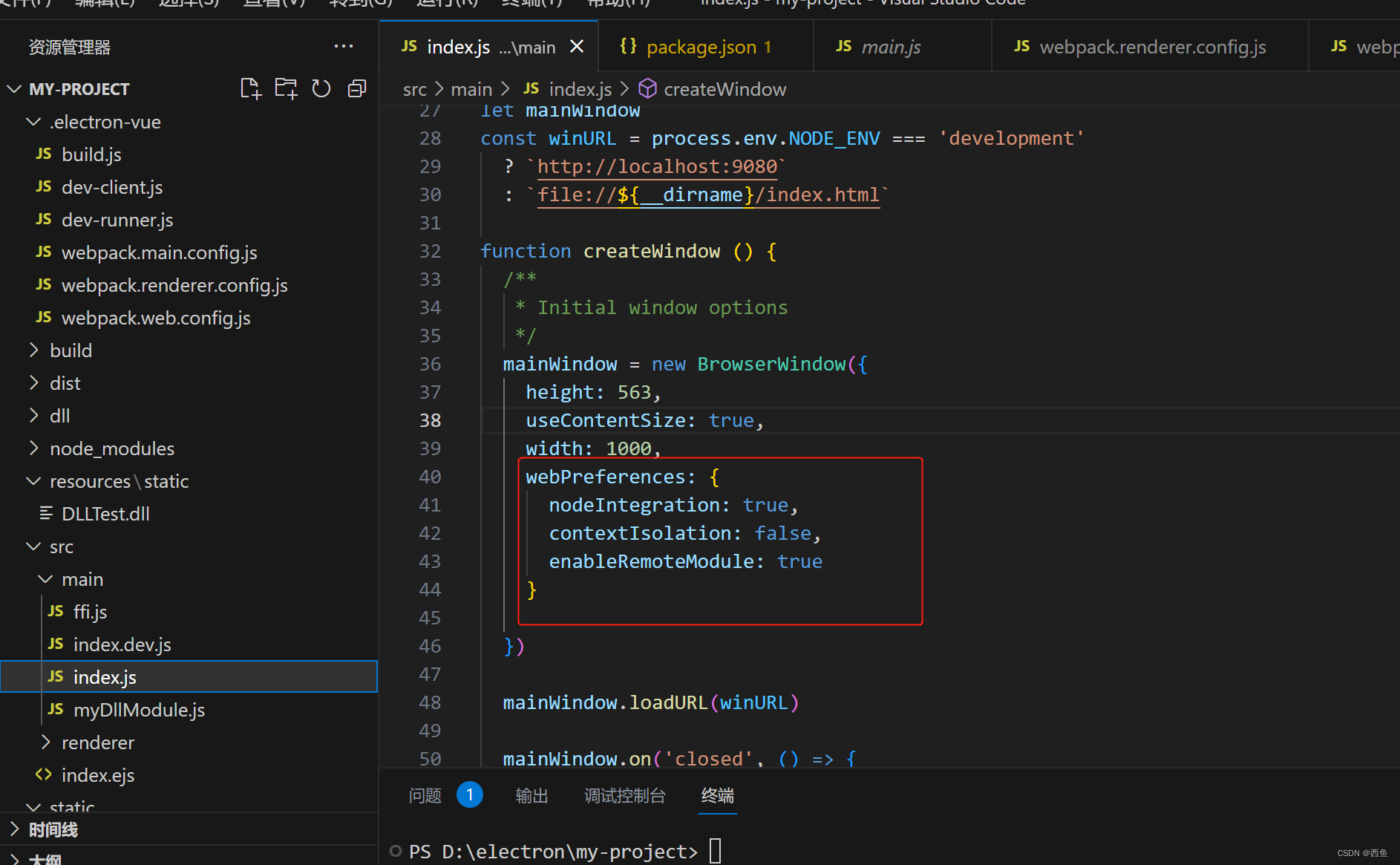Open the problems panel via the 1-error badge
Image resolution: width=1400 pixels, height=865 pixels.
470,794
